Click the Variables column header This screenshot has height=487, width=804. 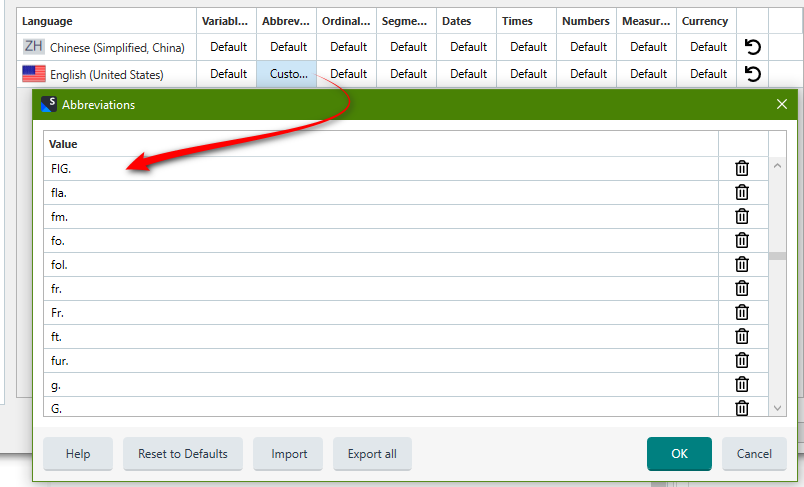pyautogui.click(x=226, y=21)
